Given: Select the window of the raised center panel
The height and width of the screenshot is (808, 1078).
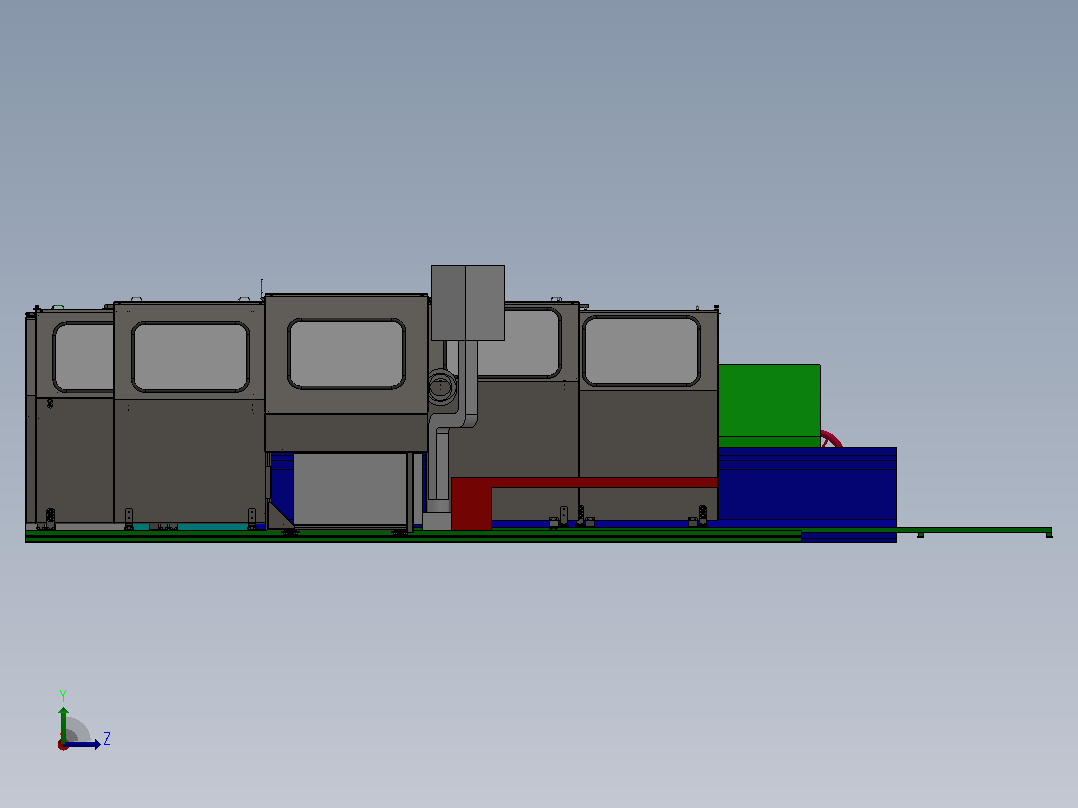Looking at the screenshot, I should (x=346, y=353).
